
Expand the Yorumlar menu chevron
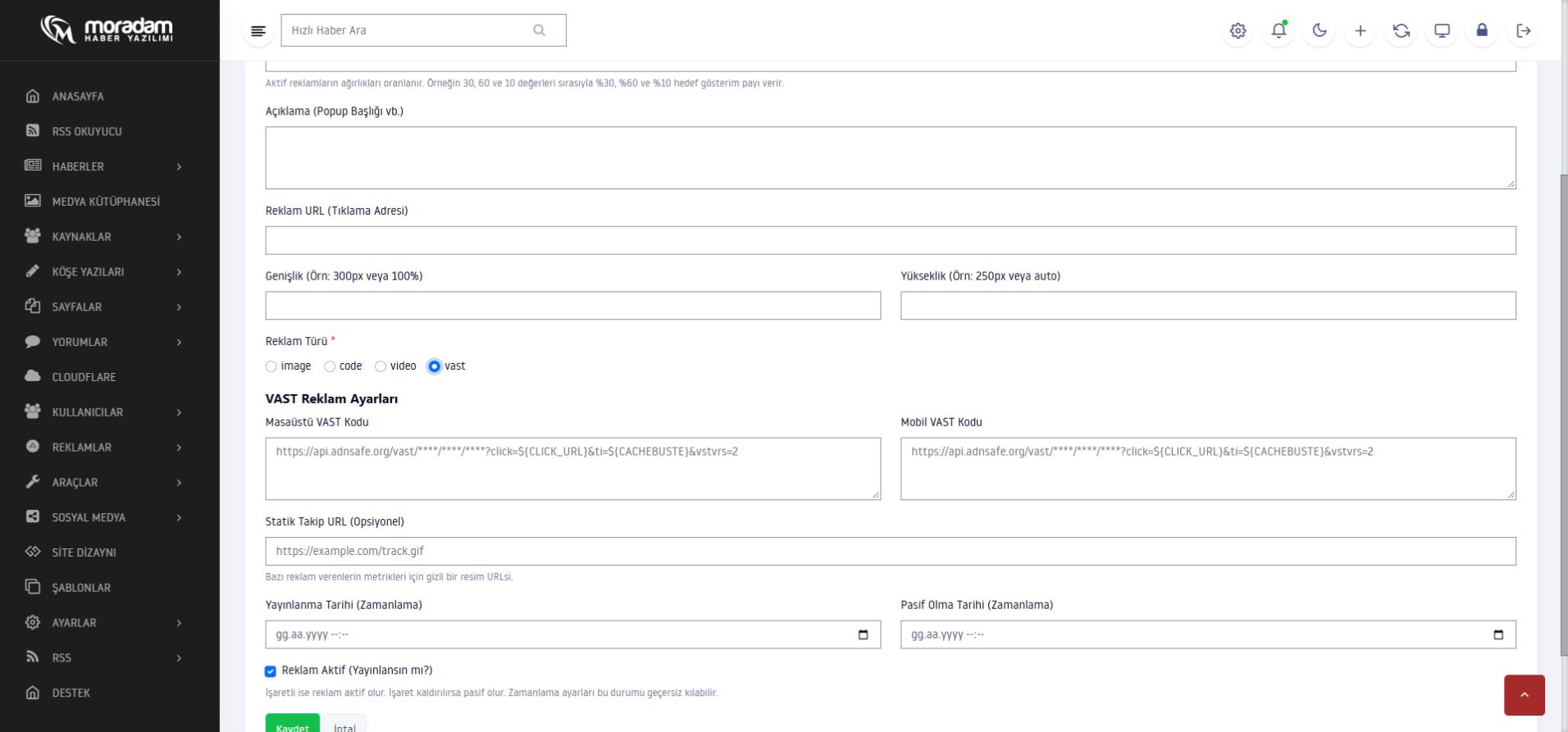[179, 342]
